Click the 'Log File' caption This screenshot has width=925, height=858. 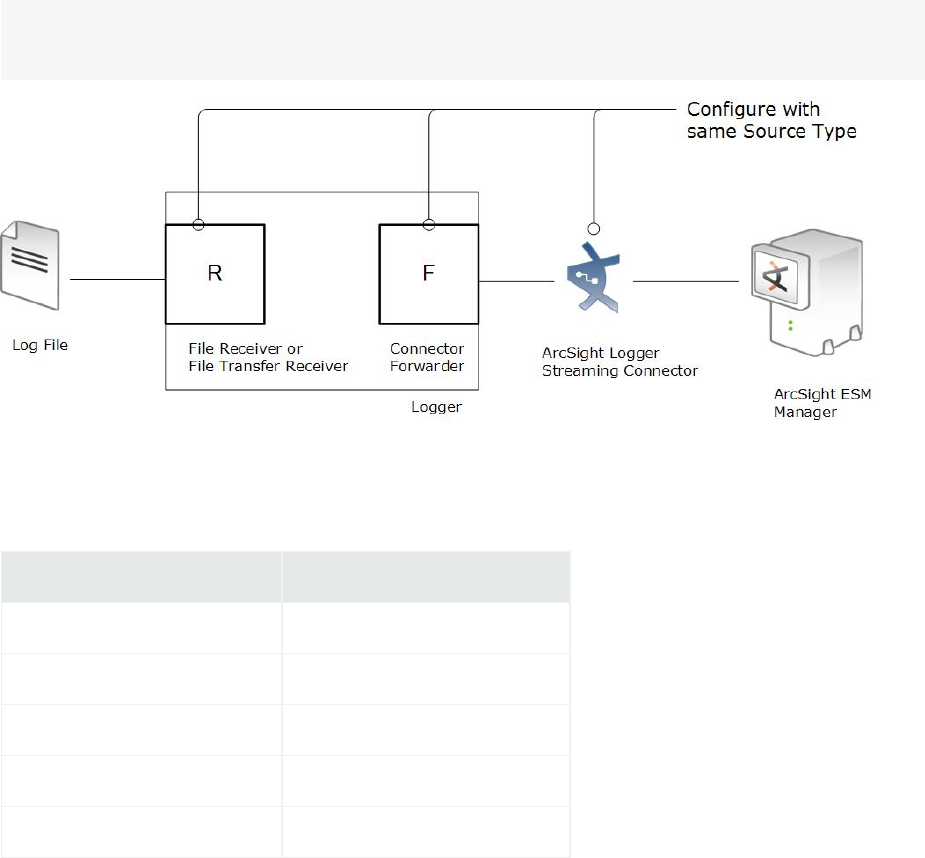40,345
